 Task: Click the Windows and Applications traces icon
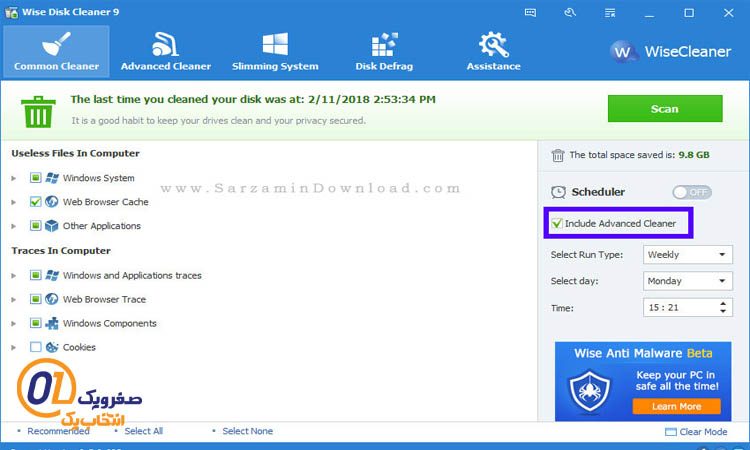pos(52,275)
